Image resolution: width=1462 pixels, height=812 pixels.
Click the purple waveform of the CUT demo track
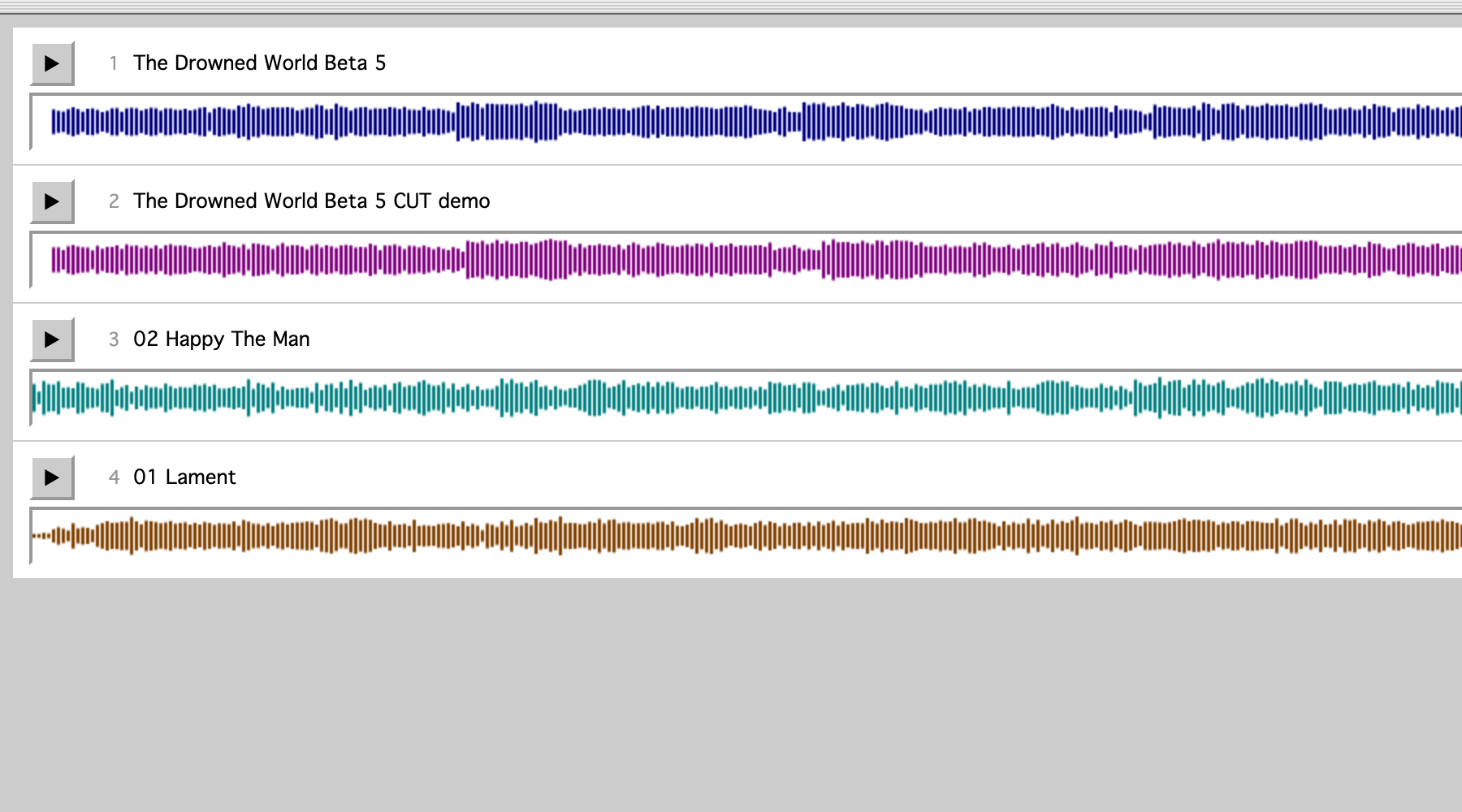click(x=746, y=260)
